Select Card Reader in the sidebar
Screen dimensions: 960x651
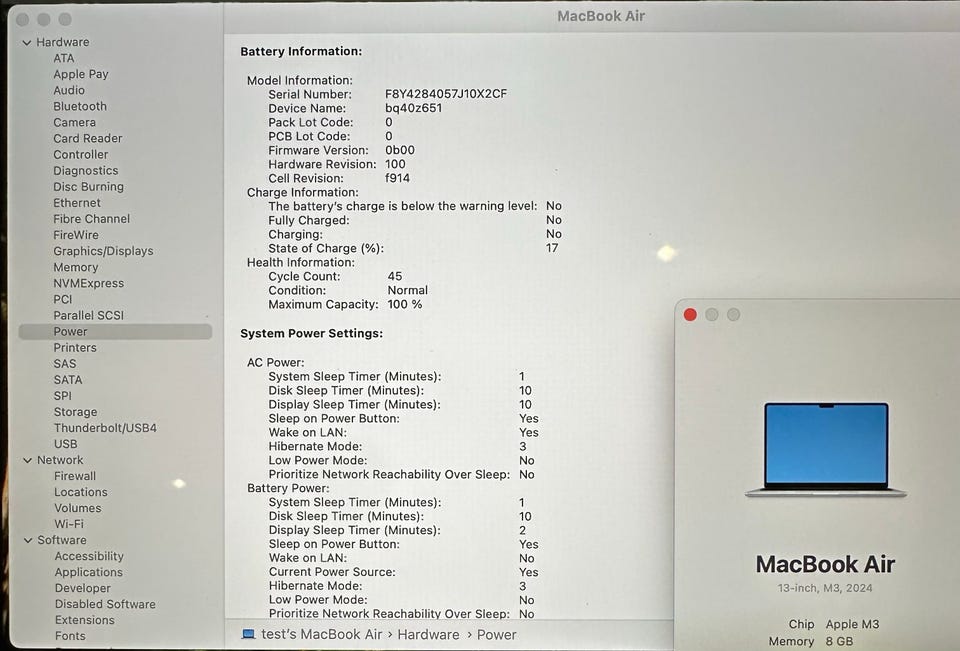pyautogui.click(x=88, y=138)
